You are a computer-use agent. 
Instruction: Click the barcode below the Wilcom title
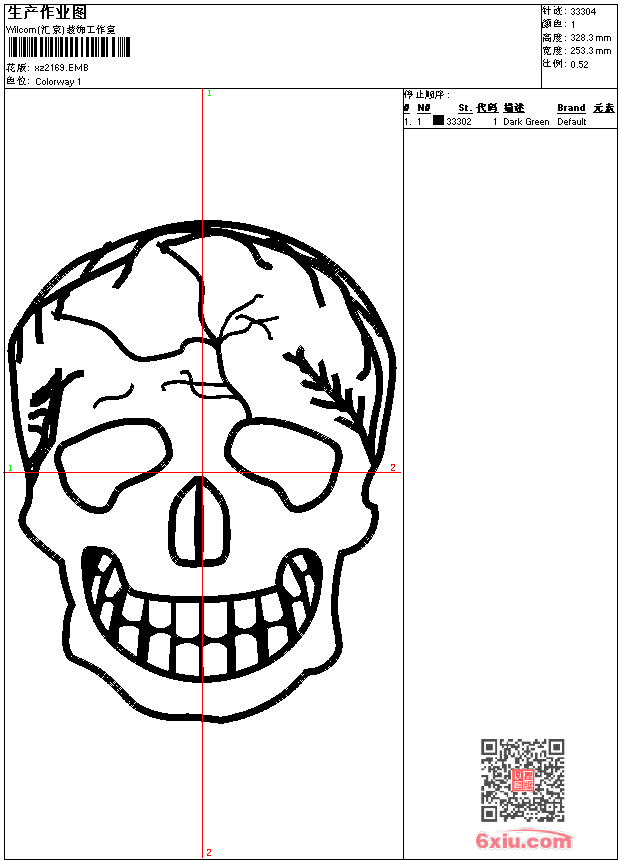point(61,47)
